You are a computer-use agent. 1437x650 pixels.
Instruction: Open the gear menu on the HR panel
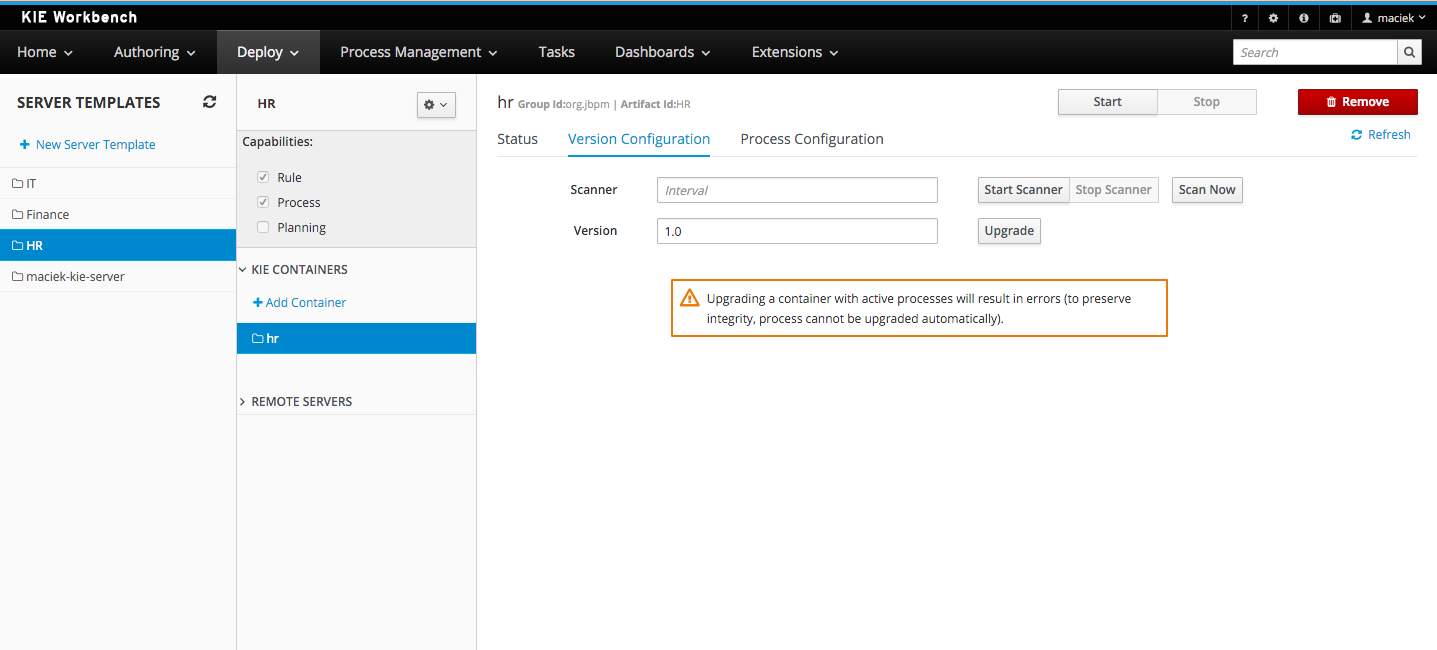click(x=436, y=104)
